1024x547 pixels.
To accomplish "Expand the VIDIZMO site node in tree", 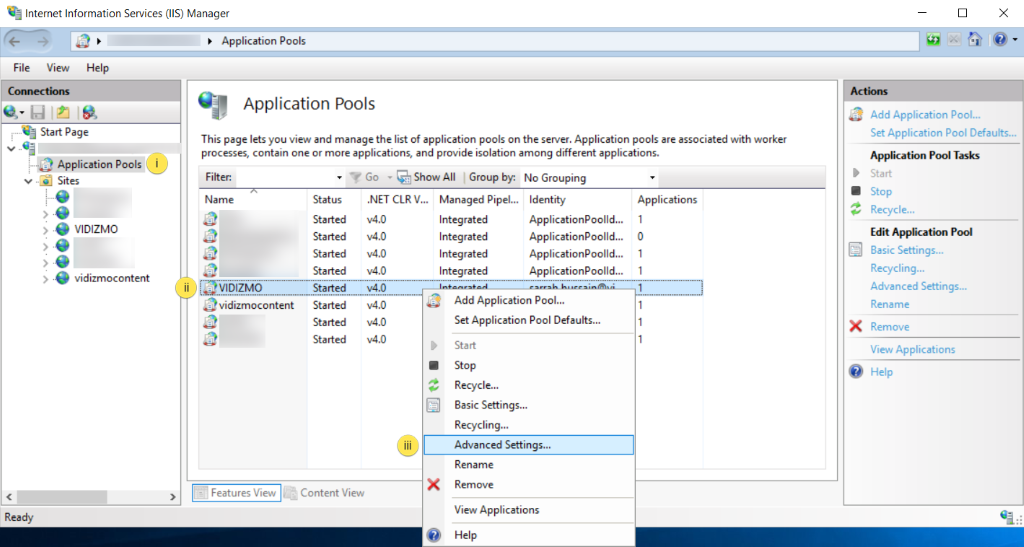I will [46, 229].
